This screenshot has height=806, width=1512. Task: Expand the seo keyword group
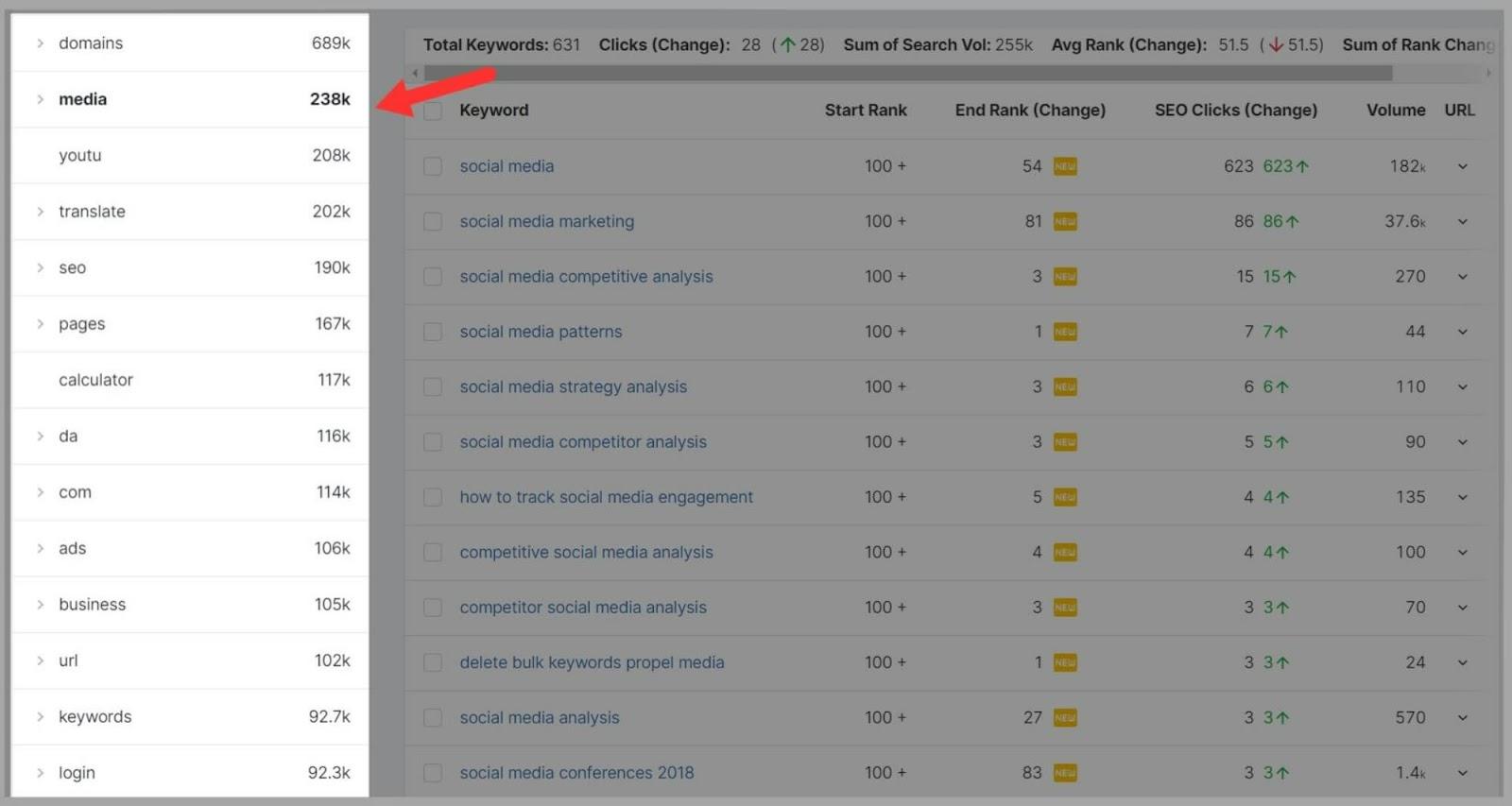coord(41,268)
